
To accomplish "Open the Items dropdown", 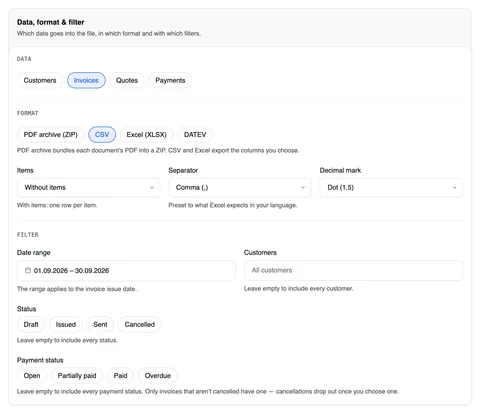I will 89,188.
